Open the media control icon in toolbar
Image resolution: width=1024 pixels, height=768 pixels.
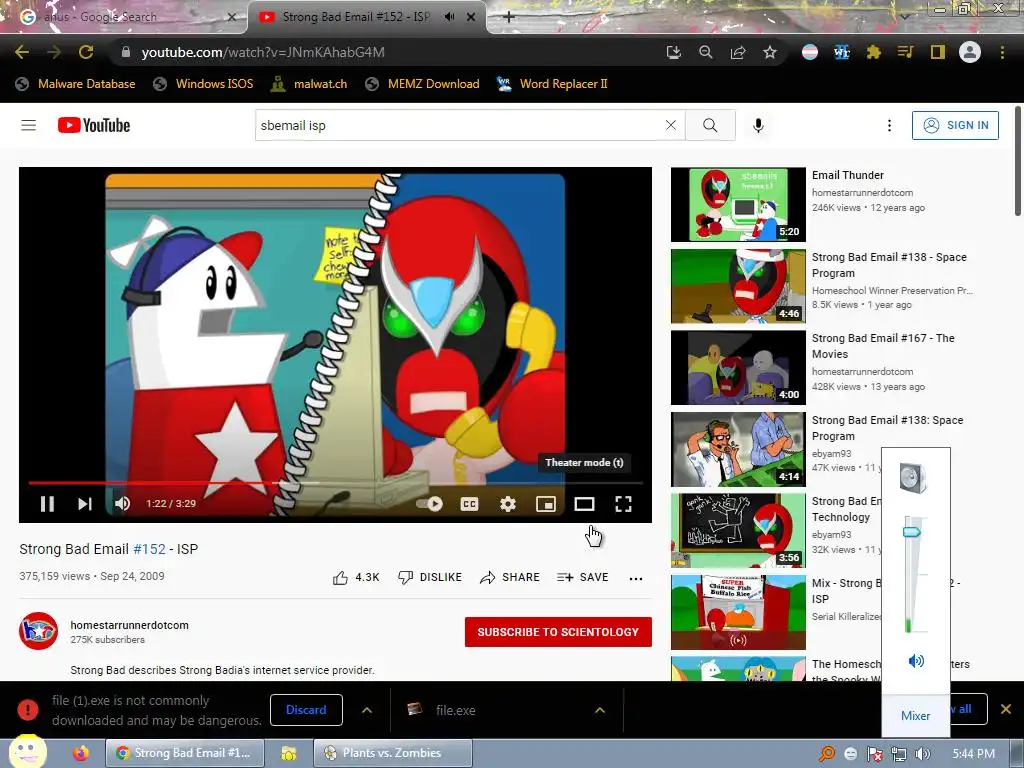pos(905,52)
